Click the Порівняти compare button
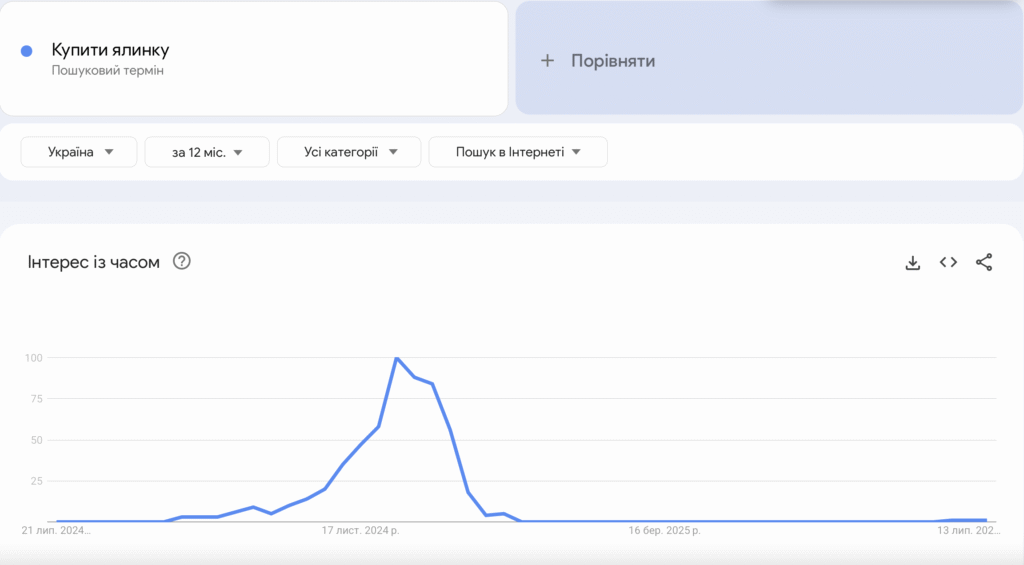 coord(612,61)
